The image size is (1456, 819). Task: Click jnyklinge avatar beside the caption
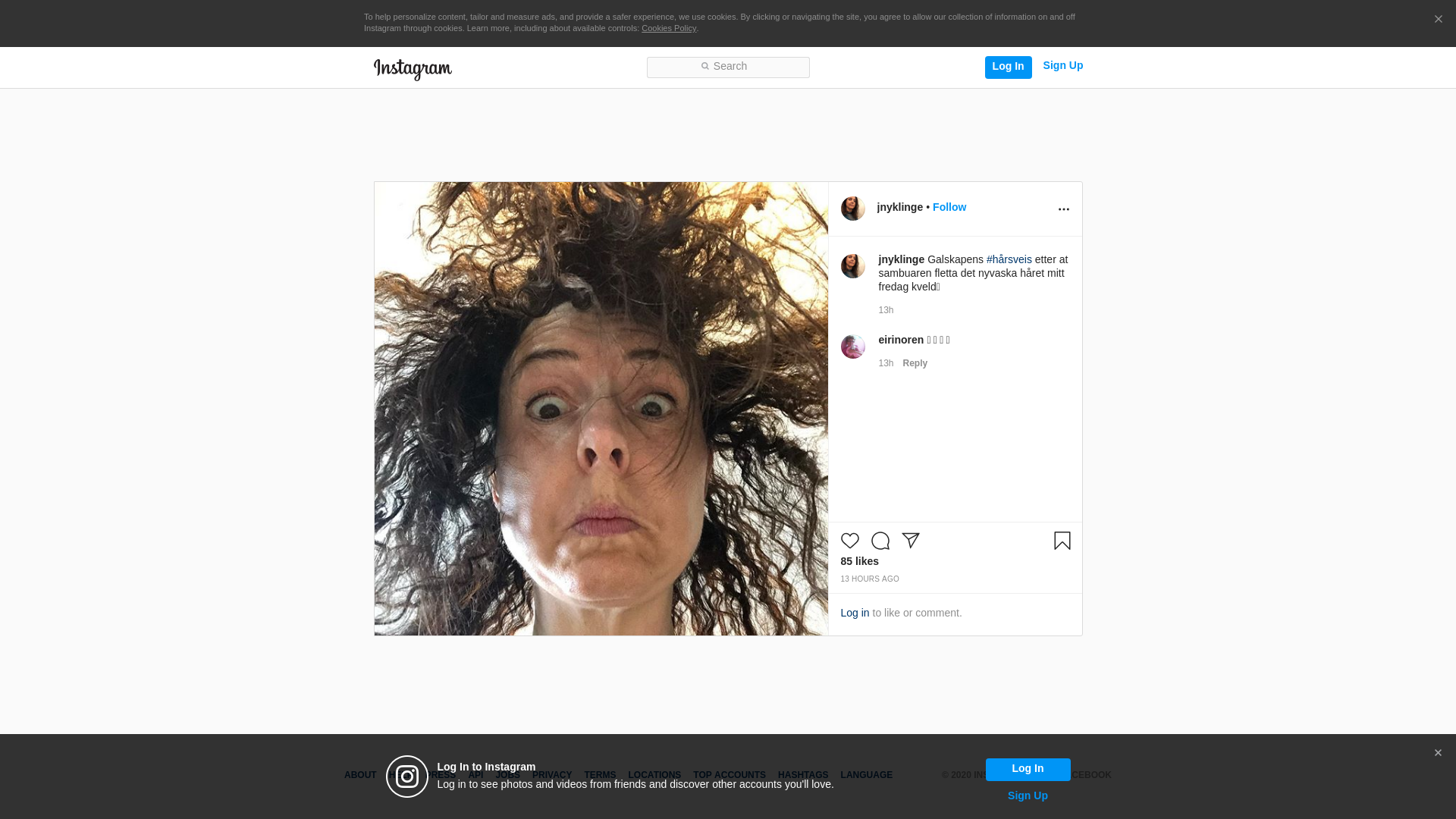pyautogui.click(x=852, y=266)
